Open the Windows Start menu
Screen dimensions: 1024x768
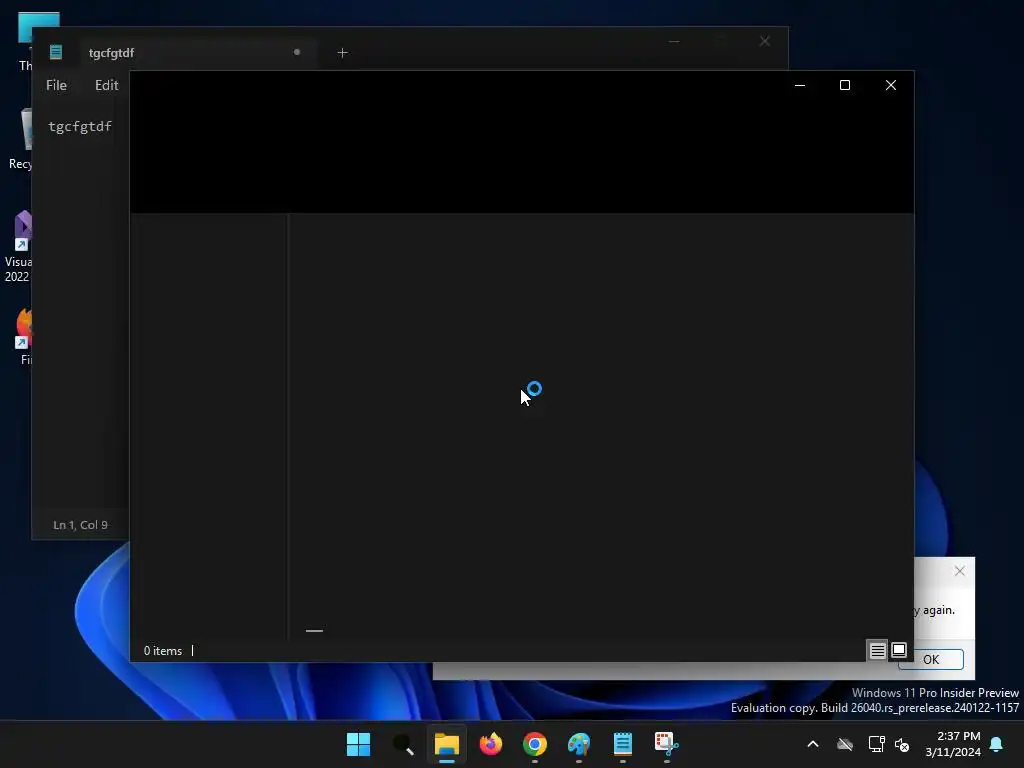tap(358, 744)
